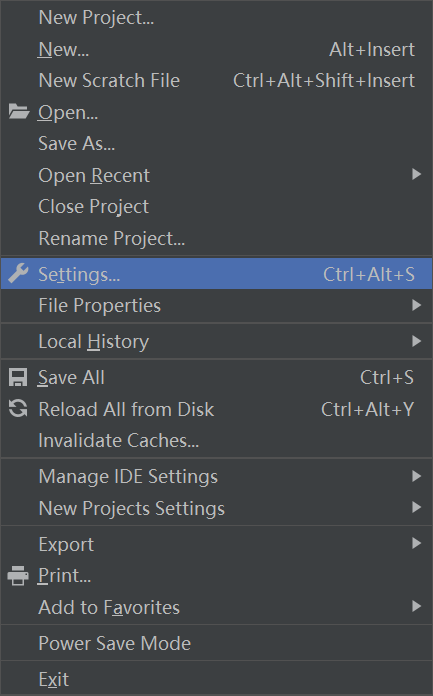Click the printer icon beside Print
Viewport: 433px width, 696px height.
click(18, 576)
